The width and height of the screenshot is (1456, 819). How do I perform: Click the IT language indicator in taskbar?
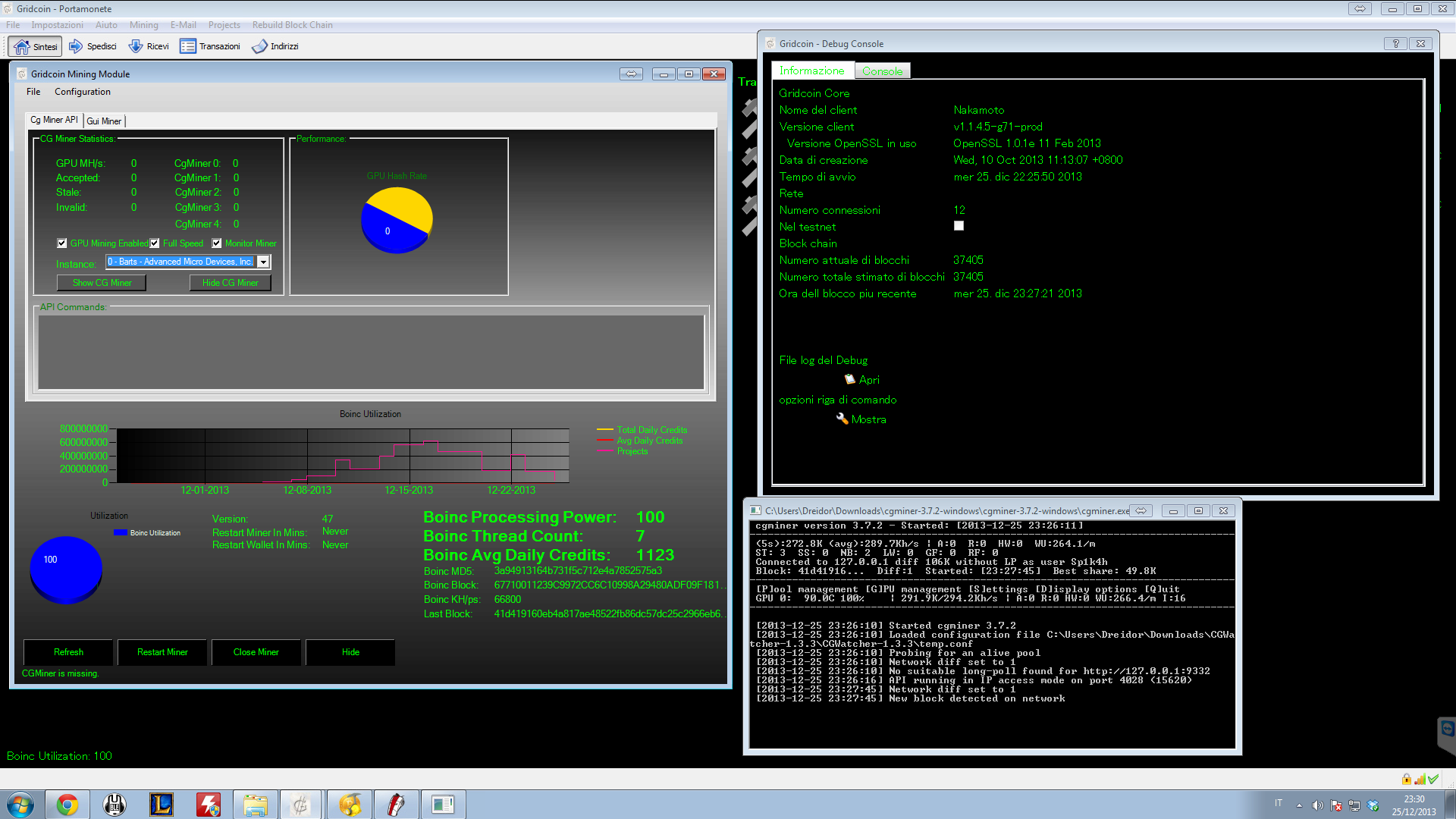(x=1279, y=803)
